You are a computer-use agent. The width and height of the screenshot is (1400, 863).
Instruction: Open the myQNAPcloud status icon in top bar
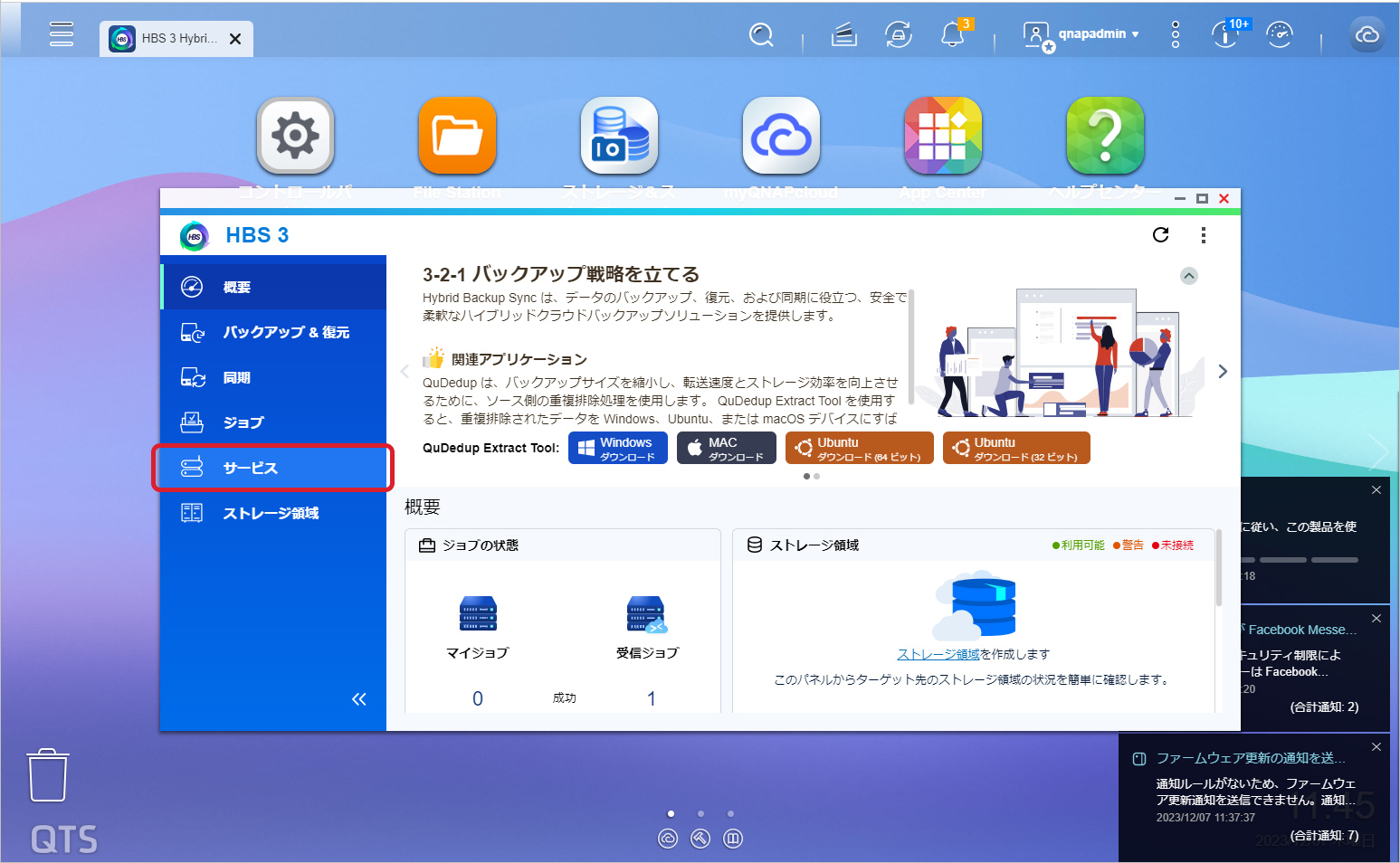coord(1367,34)
